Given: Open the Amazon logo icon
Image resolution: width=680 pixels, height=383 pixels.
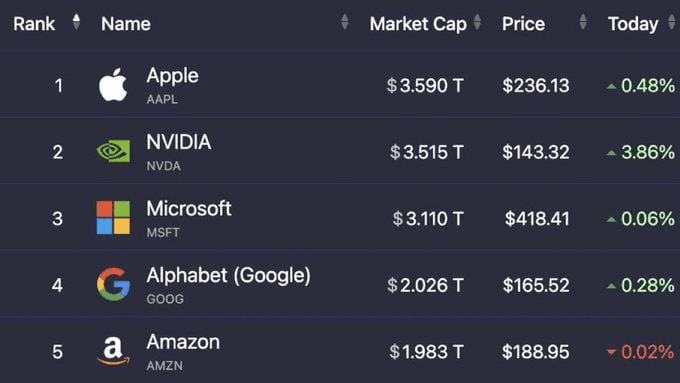Looking at the screenshot, I should (113, 350).
